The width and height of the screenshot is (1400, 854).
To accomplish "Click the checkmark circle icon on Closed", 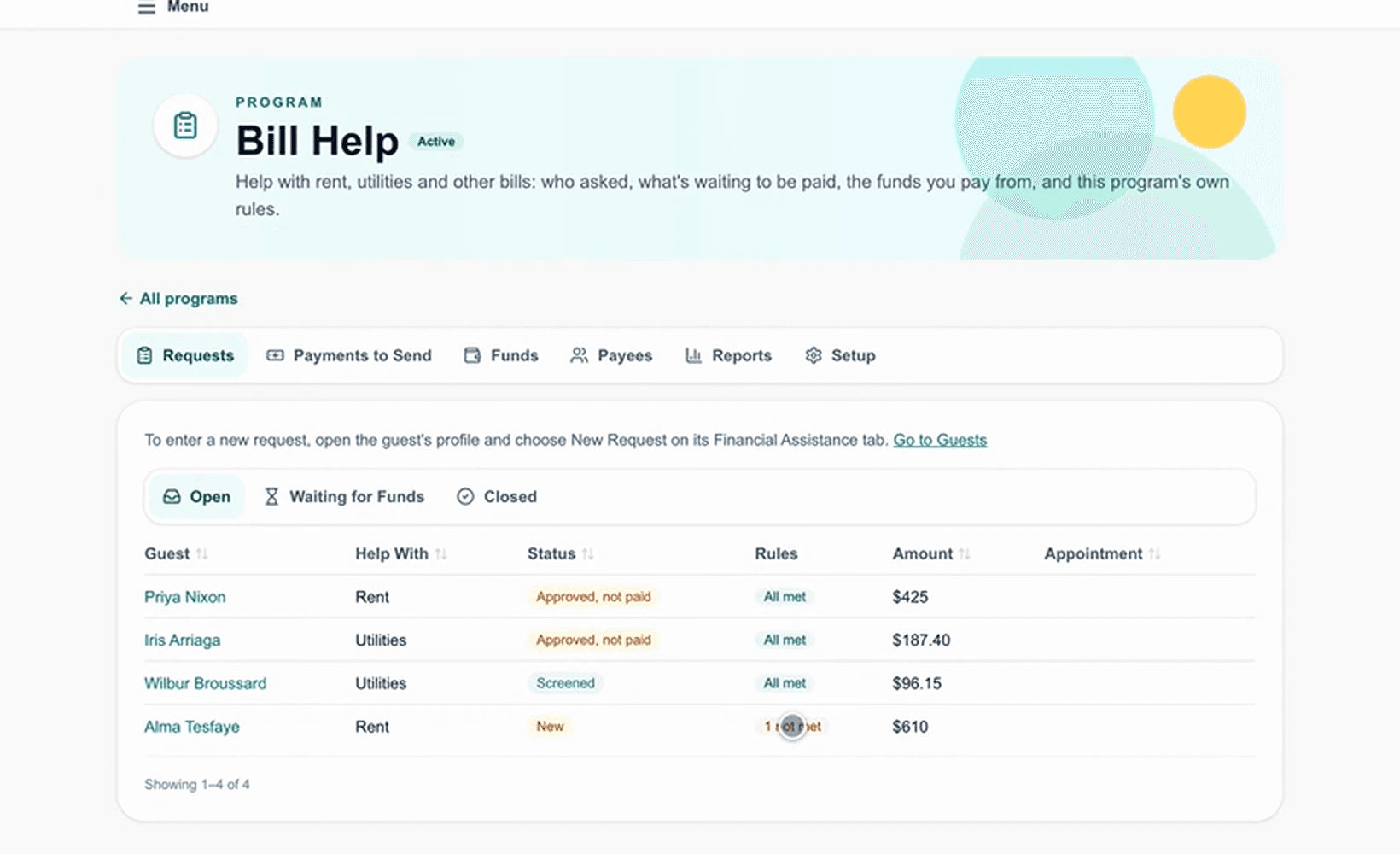I will pyautogui.click(x=465, y=496).
